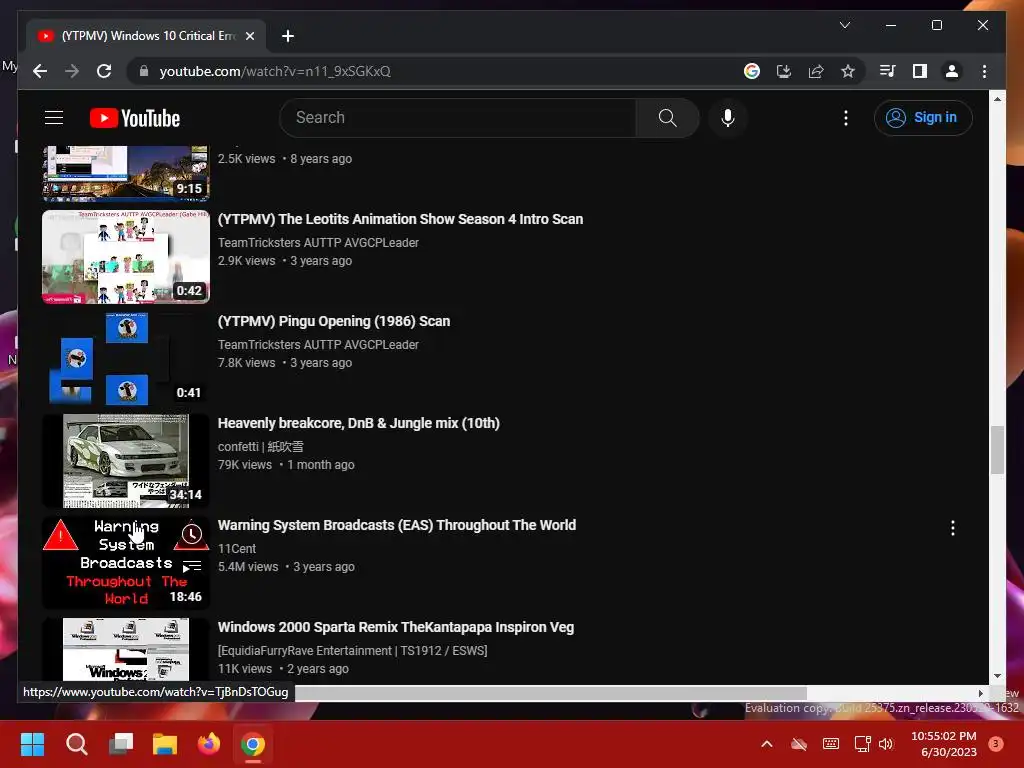
Task: Open Windows Start menu
Action: click(32, 744)
